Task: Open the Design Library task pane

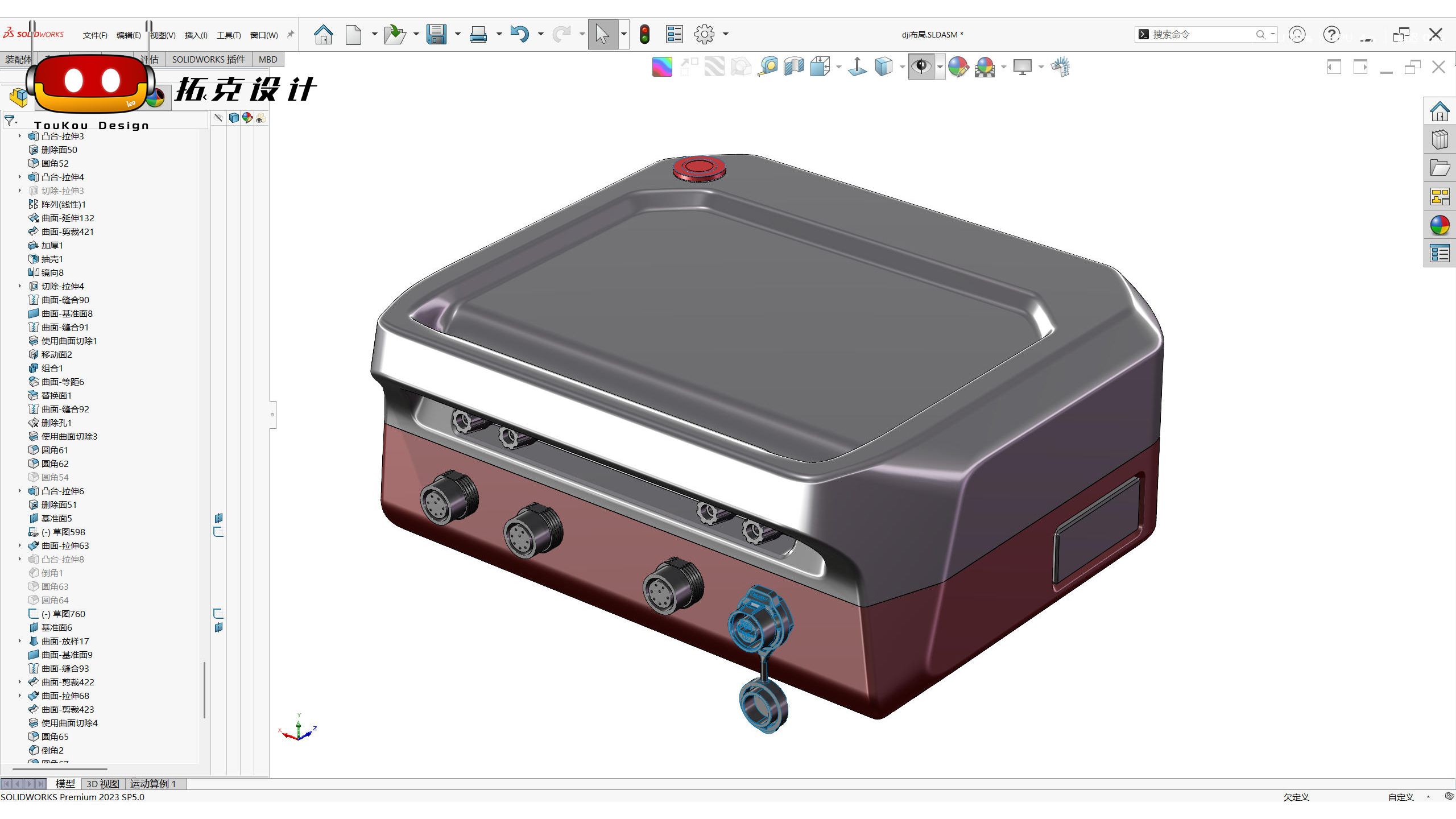Action: point(1440,138)
